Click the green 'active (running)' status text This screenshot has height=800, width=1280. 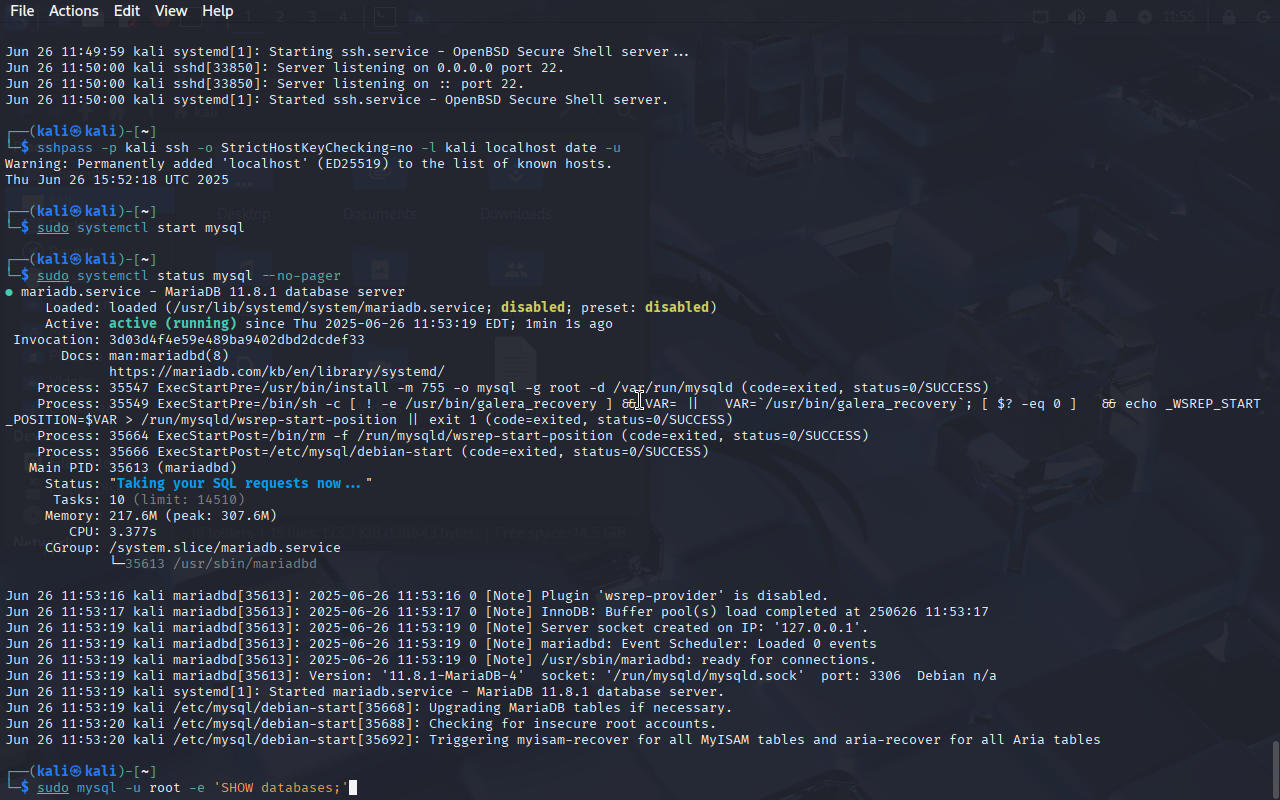coord(173,324)
